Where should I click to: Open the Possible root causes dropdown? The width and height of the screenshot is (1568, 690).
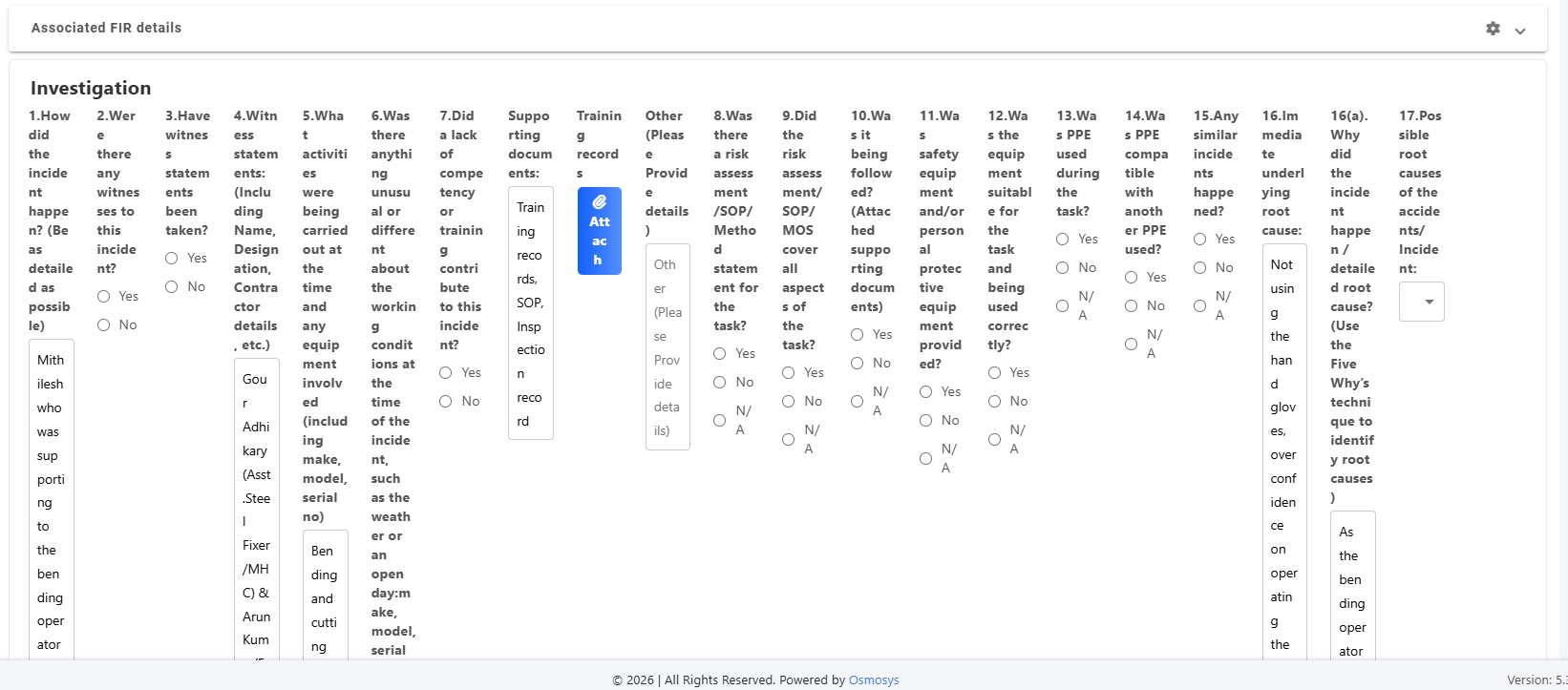tap(1421, 302)
